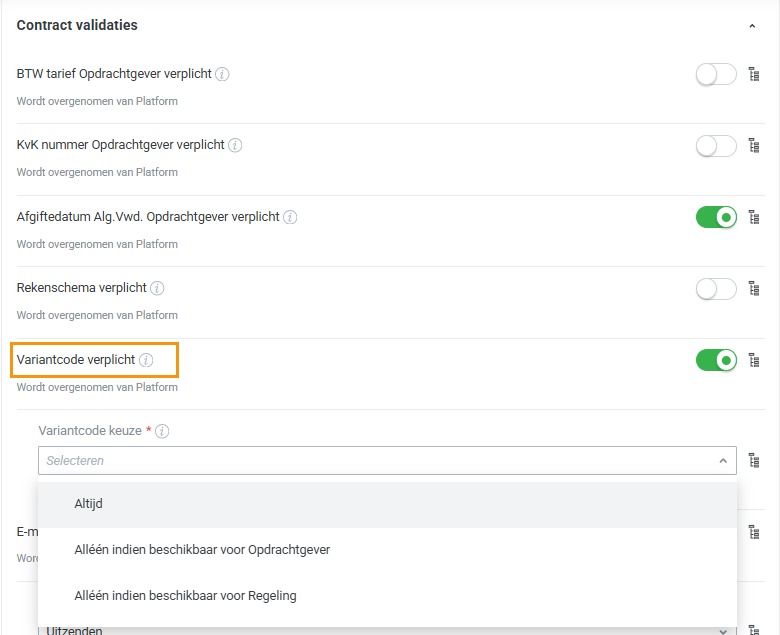Click info icon beside KvK nummer Opdrachtgever
The width and height of the screenshot is (780, 635).
[x=235, y=145]
